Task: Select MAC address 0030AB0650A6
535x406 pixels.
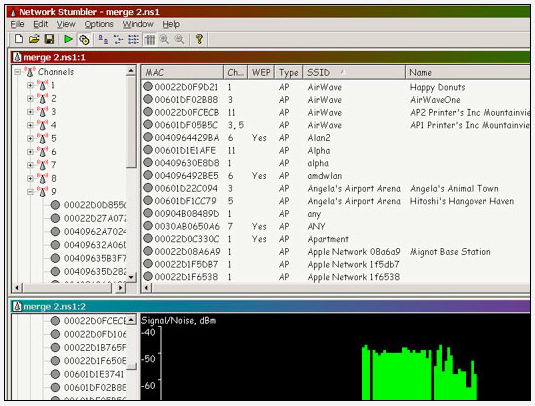Action: point(187,226)
